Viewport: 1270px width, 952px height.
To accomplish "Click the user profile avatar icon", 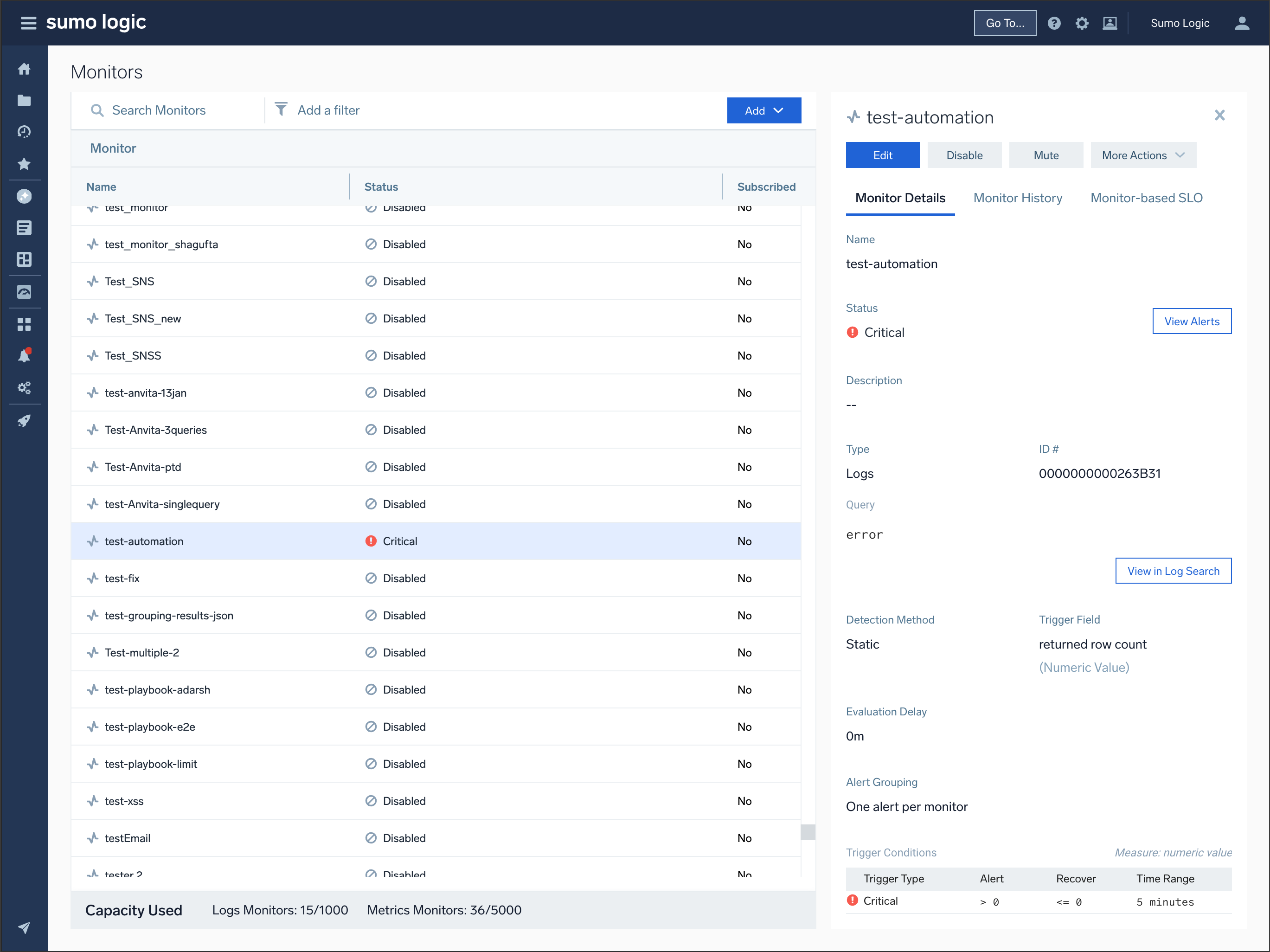I will [x=1242, y=23].
